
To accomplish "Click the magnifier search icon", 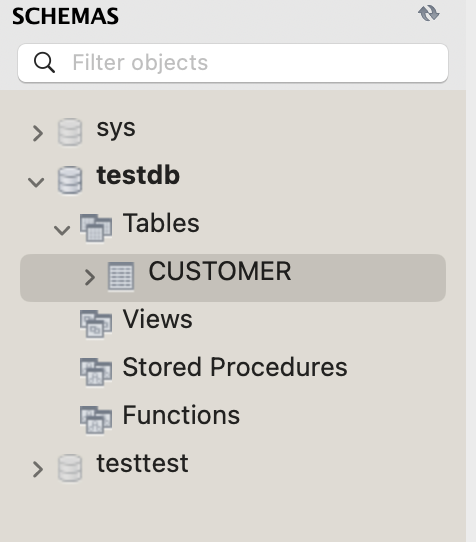I will click(x=44, y=63).
